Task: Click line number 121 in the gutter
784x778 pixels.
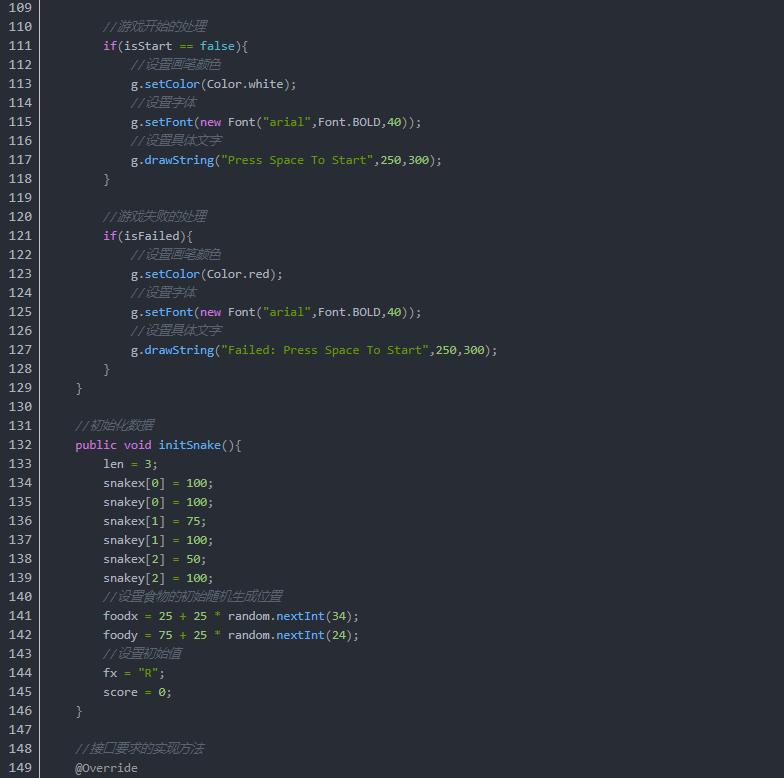Action: point(20,236)
